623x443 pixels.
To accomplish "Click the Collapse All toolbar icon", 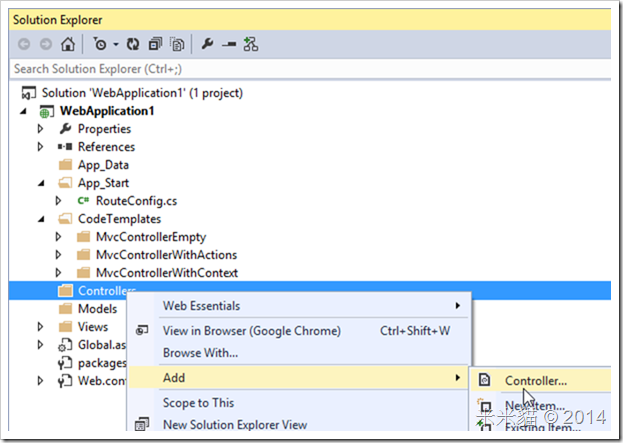I will click(155, 44).
